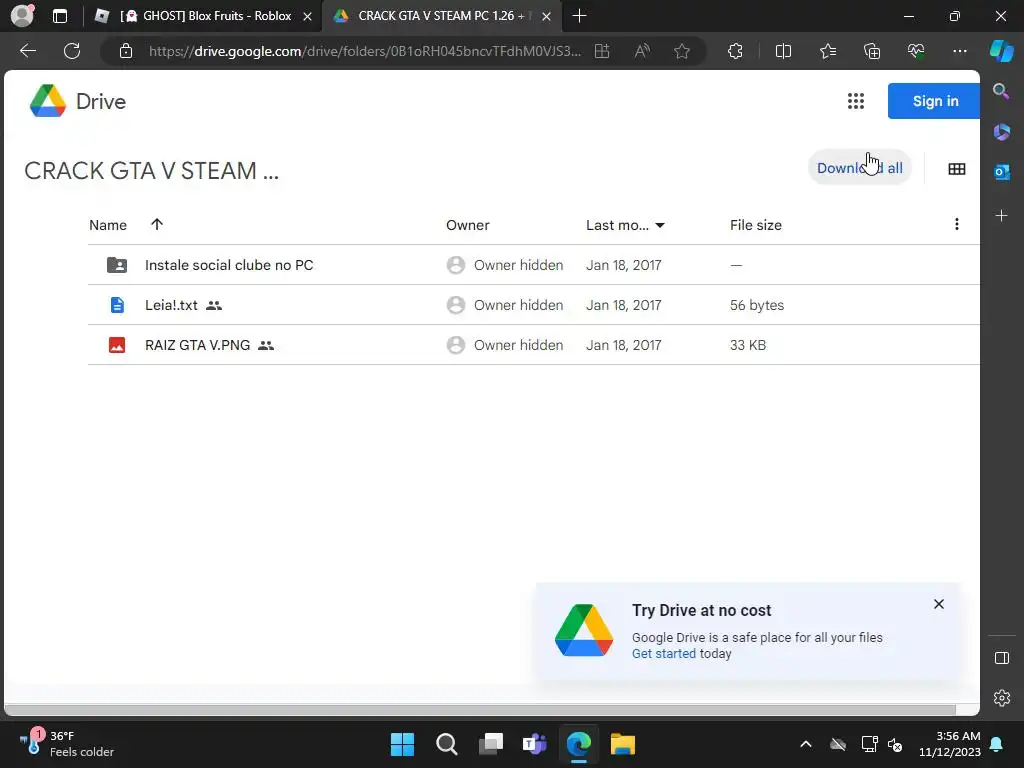
Task: View site information lock icon
Action: 126,51
